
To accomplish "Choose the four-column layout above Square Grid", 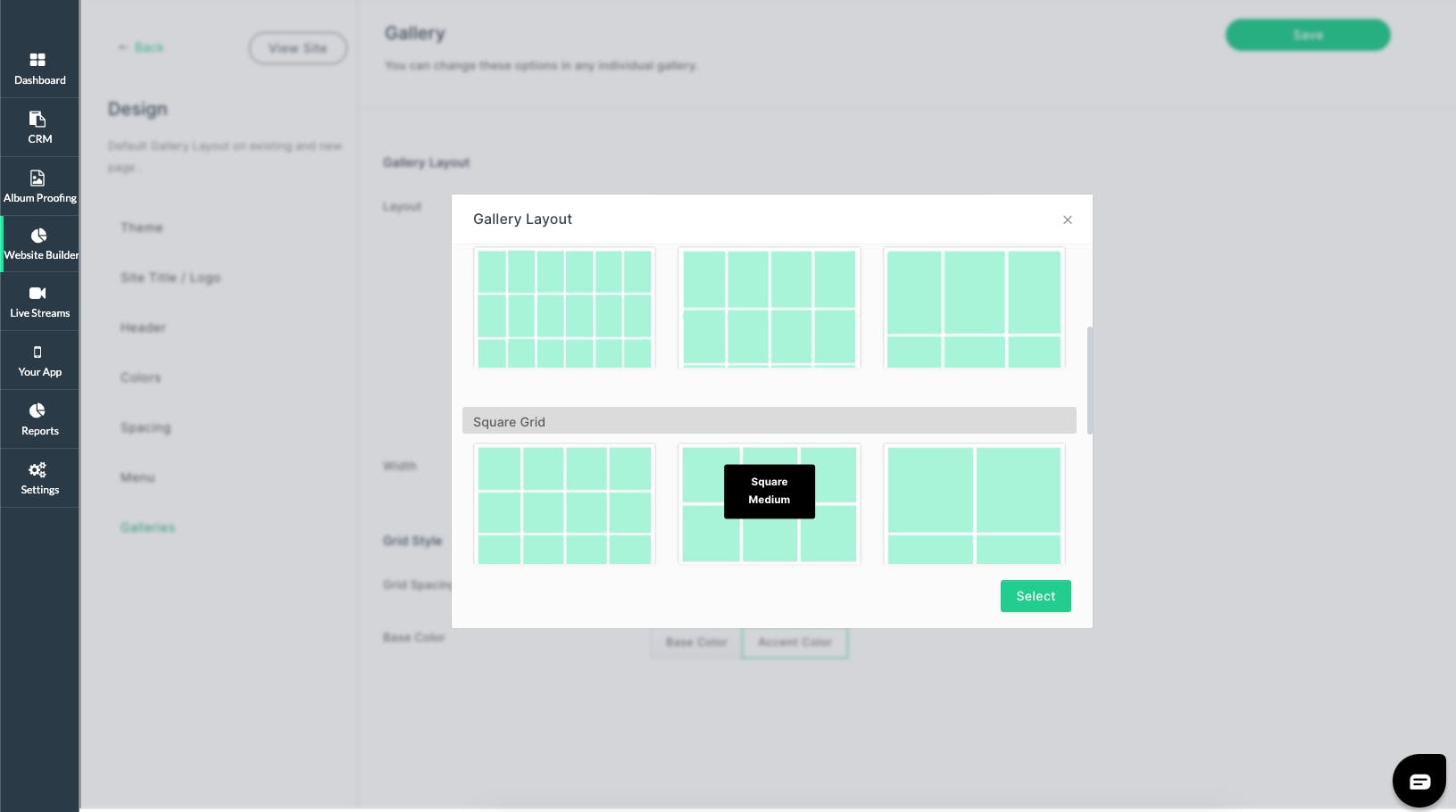I will coord(770,308).
